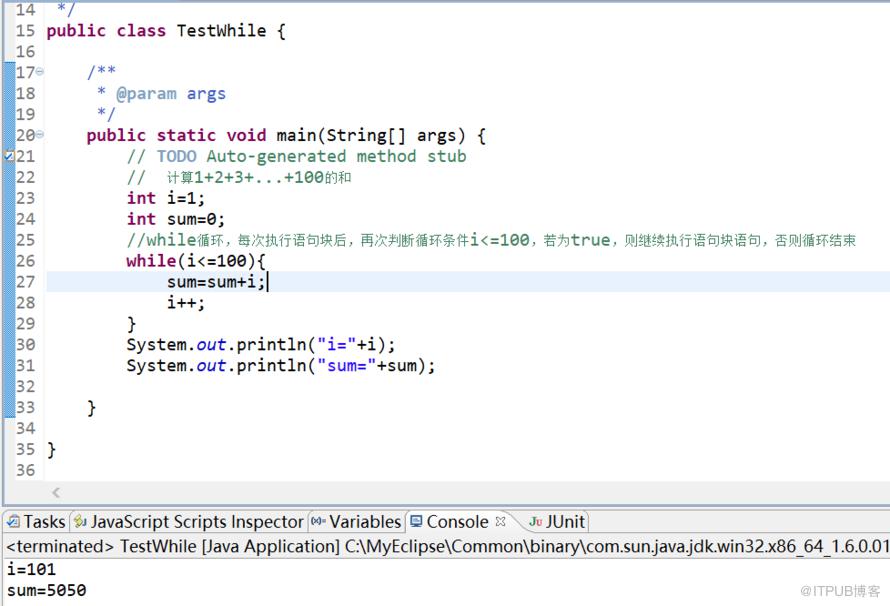Click the Console monitor icon
Screen dimensions: 890x606
point(416,521)
